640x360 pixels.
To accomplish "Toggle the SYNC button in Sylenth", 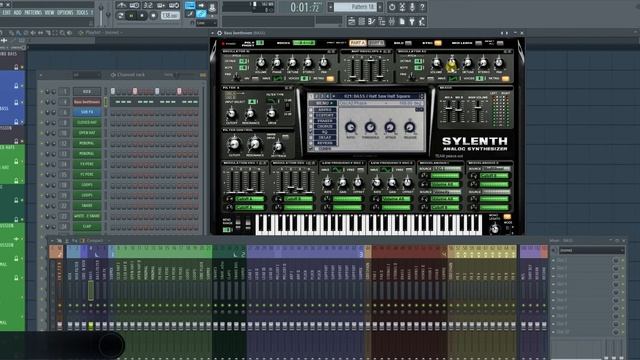I will [x=438, y=43].
